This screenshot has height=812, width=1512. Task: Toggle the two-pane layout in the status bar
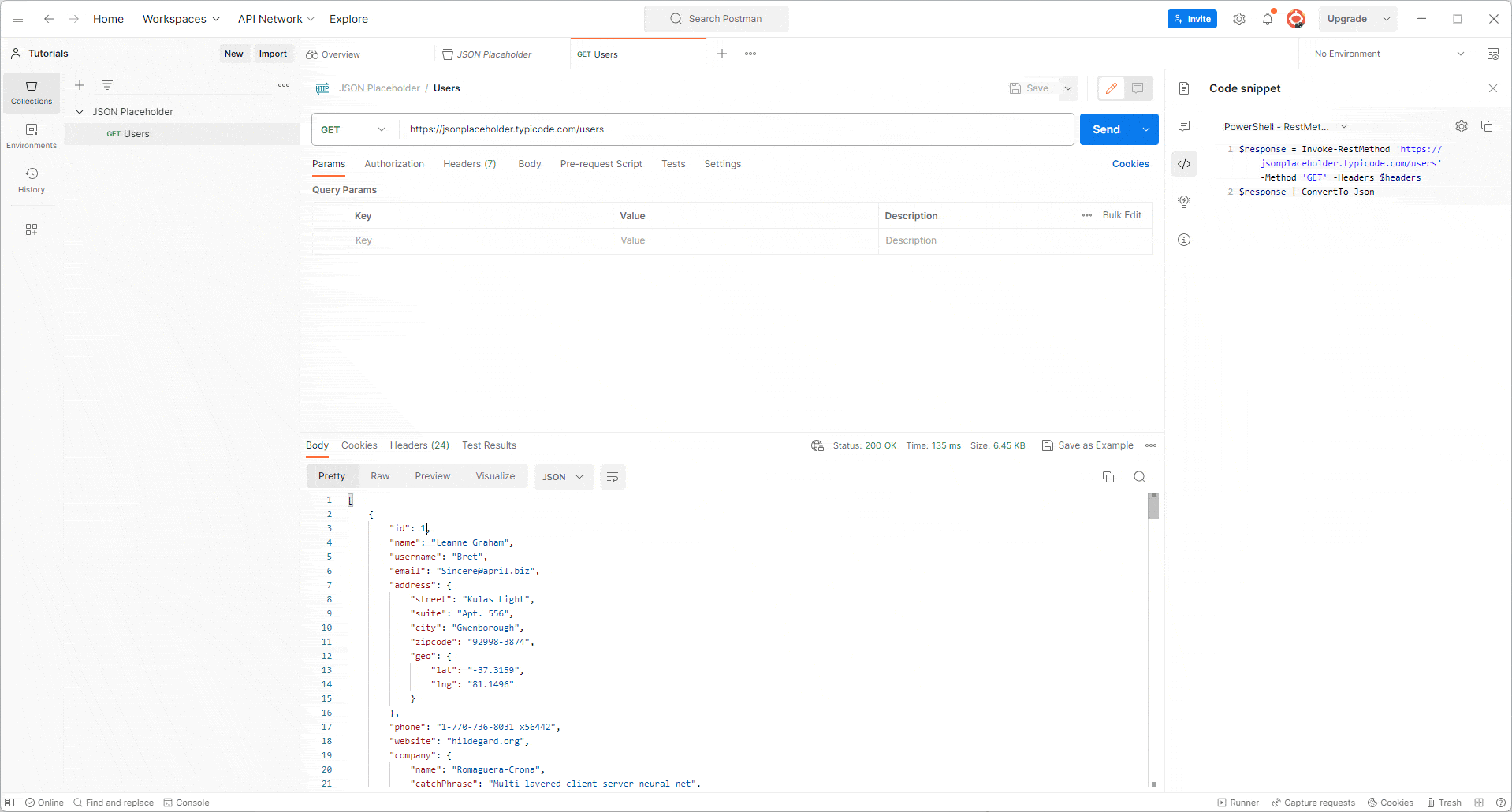[x=1479, y=803]
